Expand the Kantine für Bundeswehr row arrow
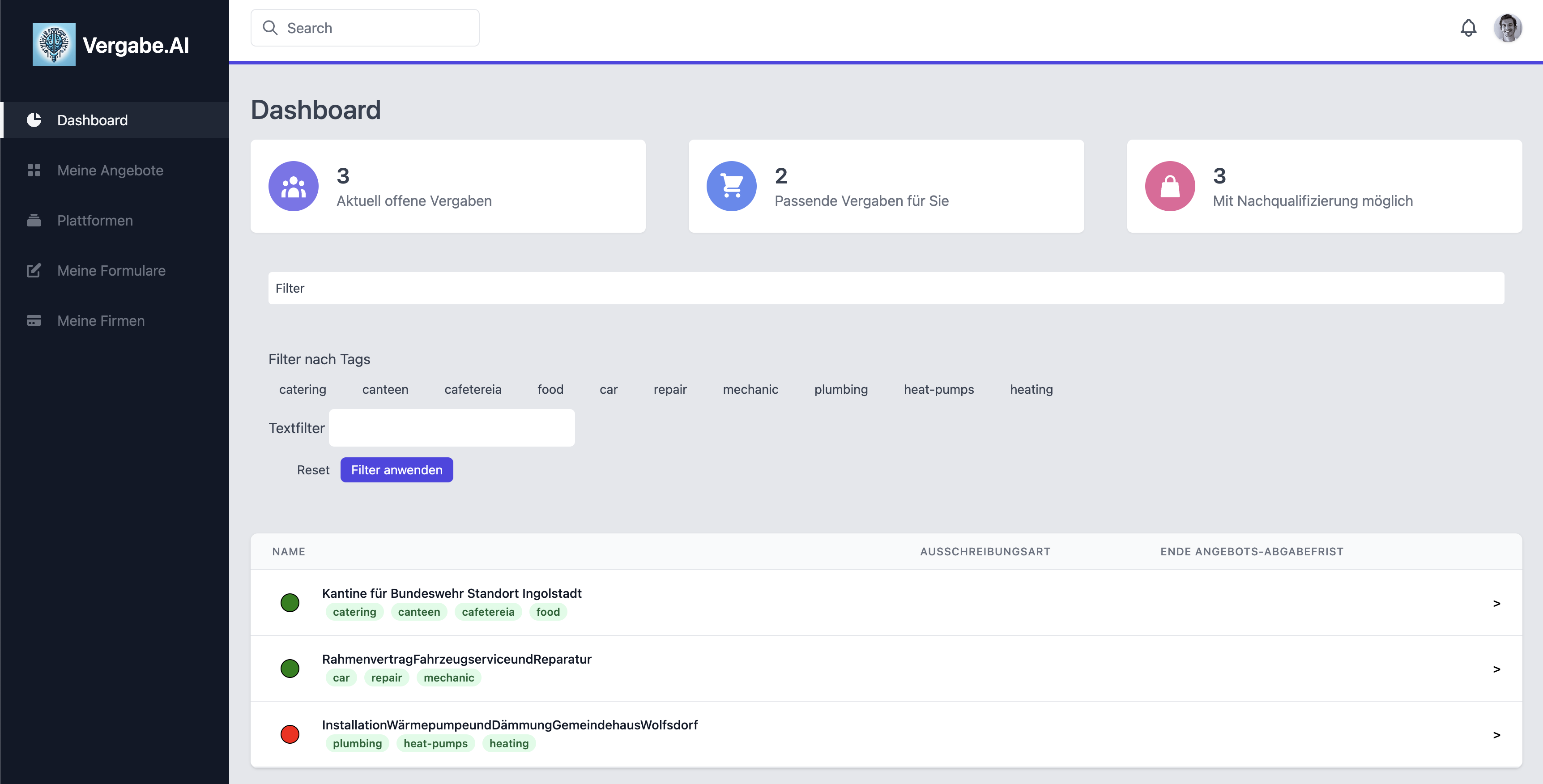This screenshot has width=1543, height=784. pos(1496,603)
